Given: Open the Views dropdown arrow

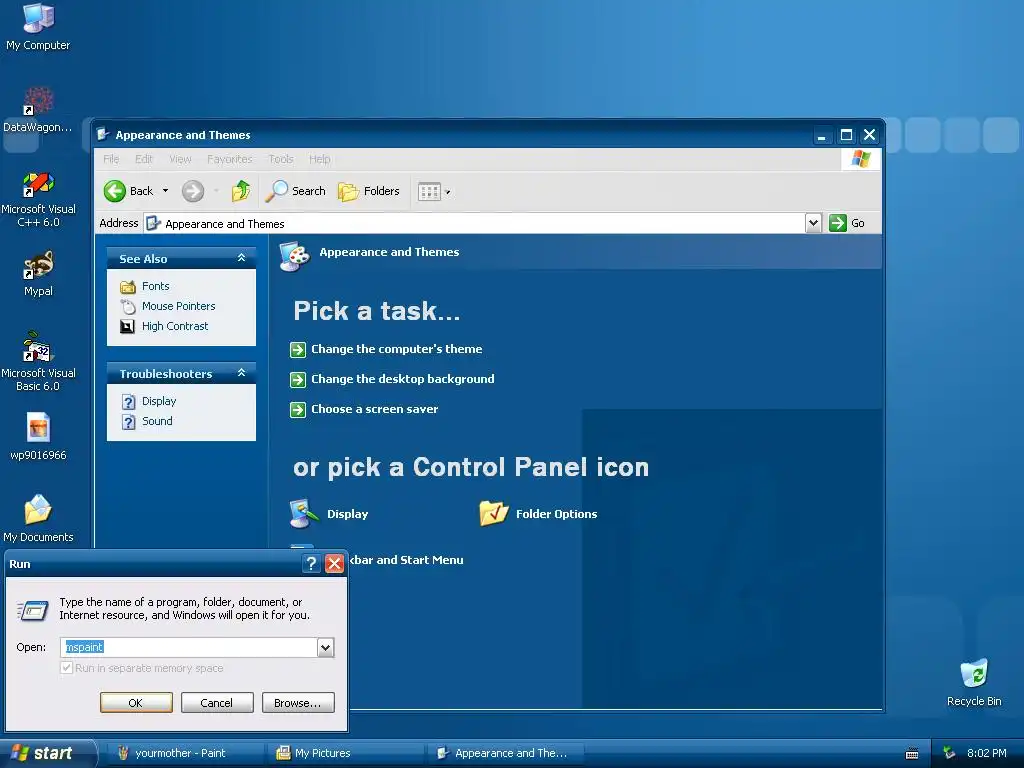Looking at the screenshot, I should (x=447, y=193).
